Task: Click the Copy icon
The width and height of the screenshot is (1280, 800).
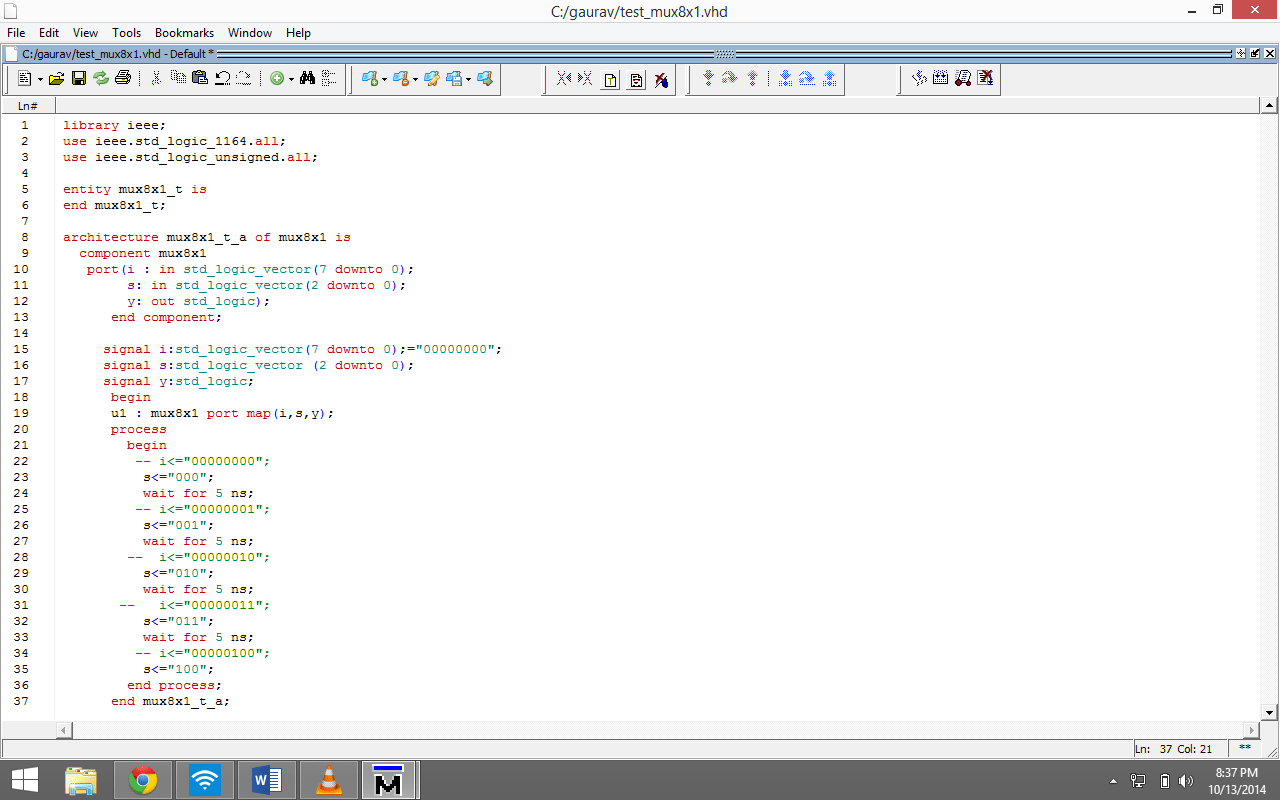Action: point(178,78)
